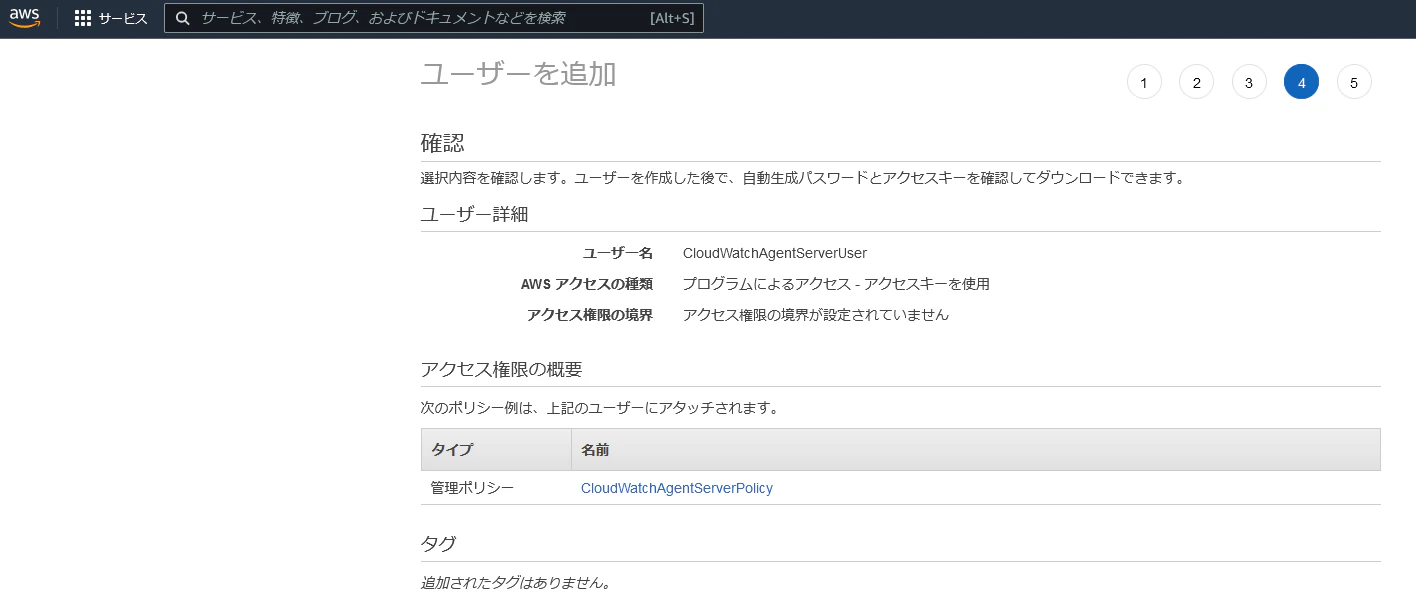Select the 管理ポリシー table cell
The image size is (1416, 602).
click(x=472, y=488)
